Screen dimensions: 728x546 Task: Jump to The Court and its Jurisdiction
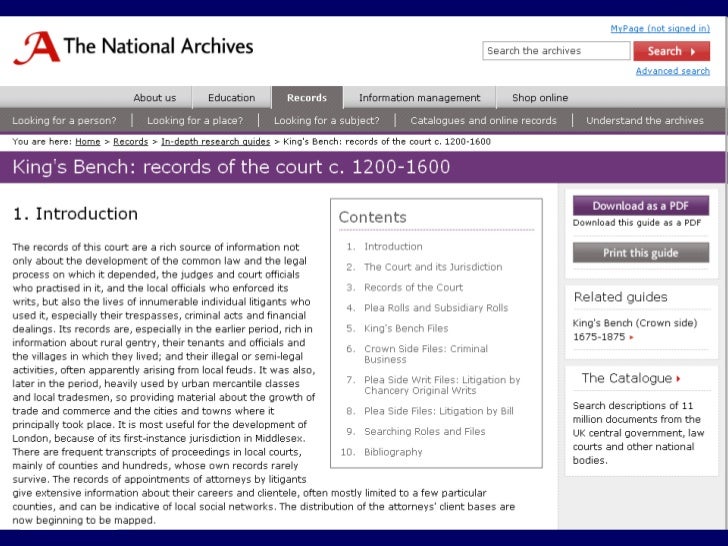tap(433, 267)
